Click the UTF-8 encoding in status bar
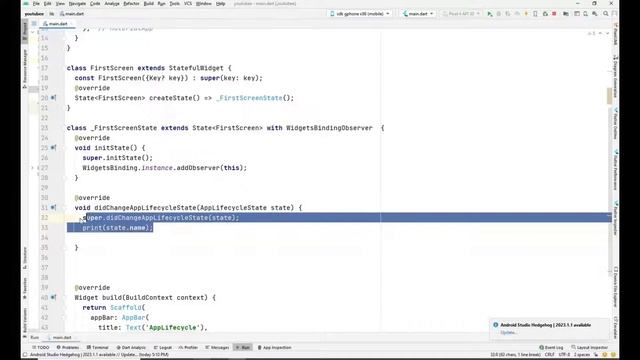 coord(564,355)
